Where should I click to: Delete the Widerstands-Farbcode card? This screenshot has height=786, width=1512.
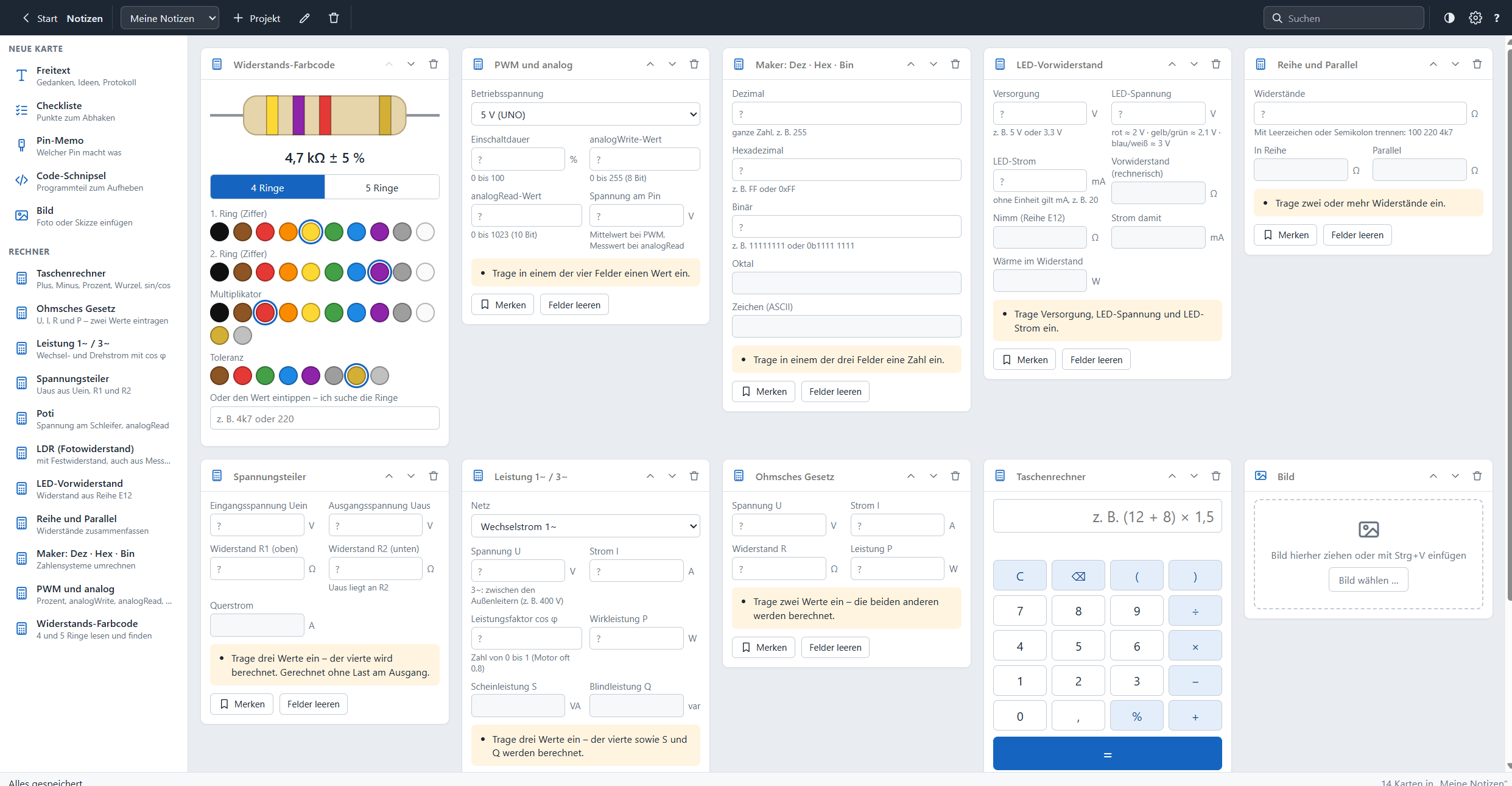[434, 65]
